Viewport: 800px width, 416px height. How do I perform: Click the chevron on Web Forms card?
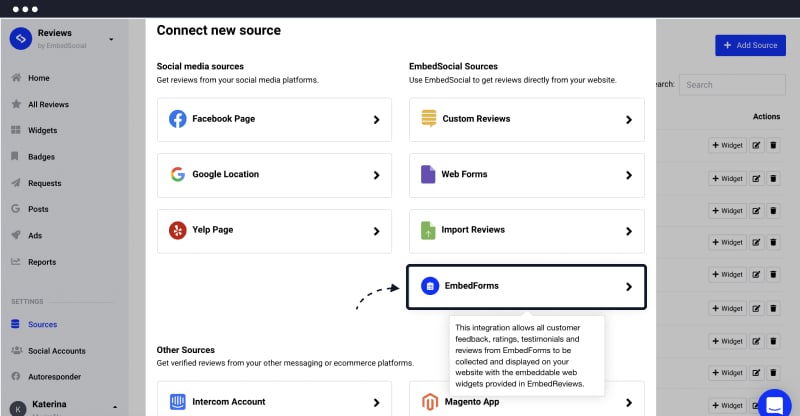click(x=629, y=175)
